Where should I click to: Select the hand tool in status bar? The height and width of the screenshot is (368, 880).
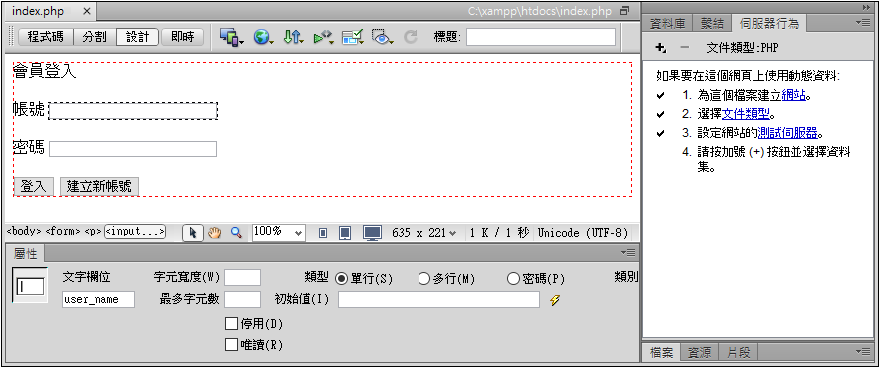point(214,233)
